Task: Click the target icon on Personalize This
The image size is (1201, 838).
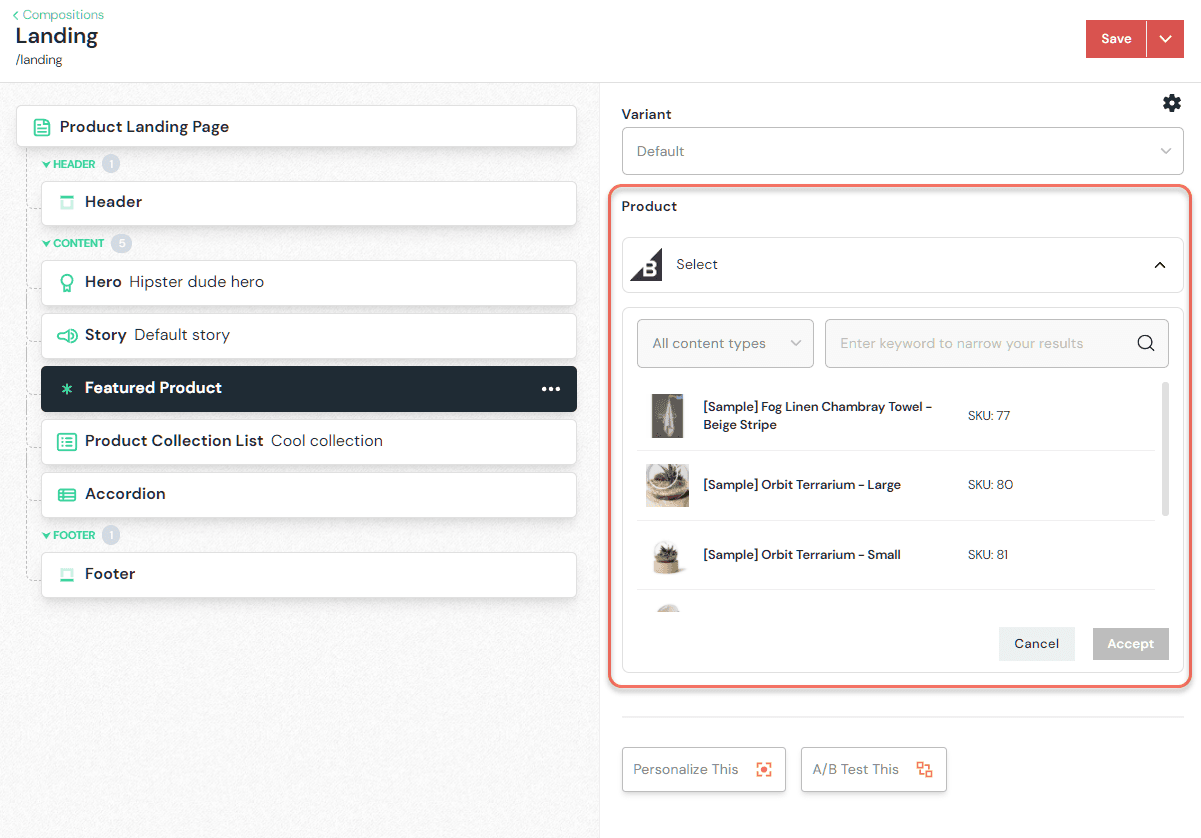Action: (764, 769)
